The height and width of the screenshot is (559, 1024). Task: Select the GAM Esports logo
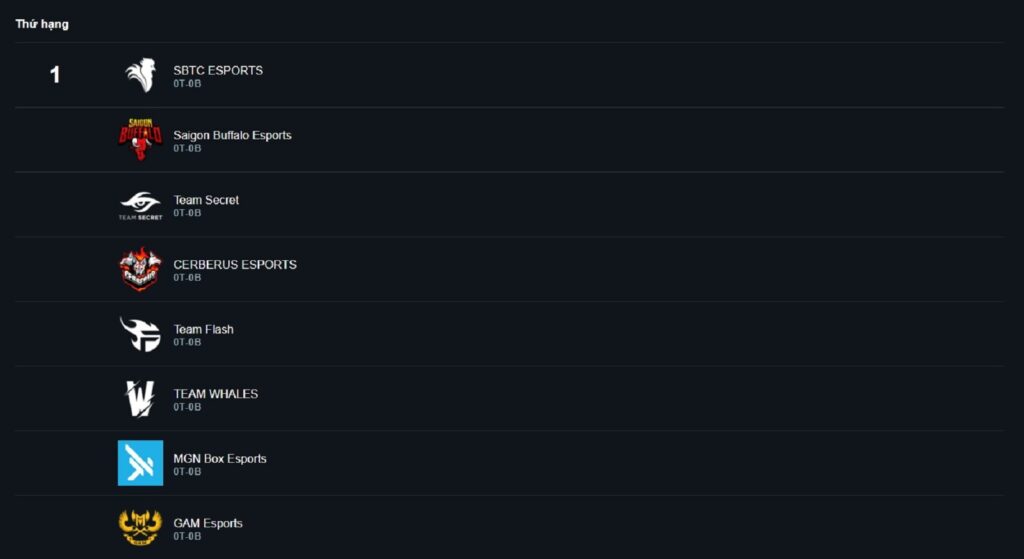click(x=140, y=527)
